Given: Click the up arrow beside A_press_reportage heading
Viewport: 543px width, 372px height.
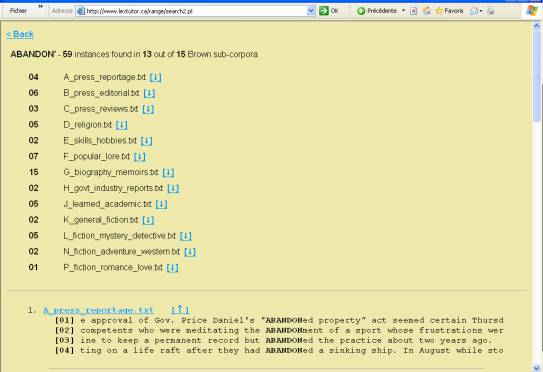Looking at the screenshot, I should point(180,309).
